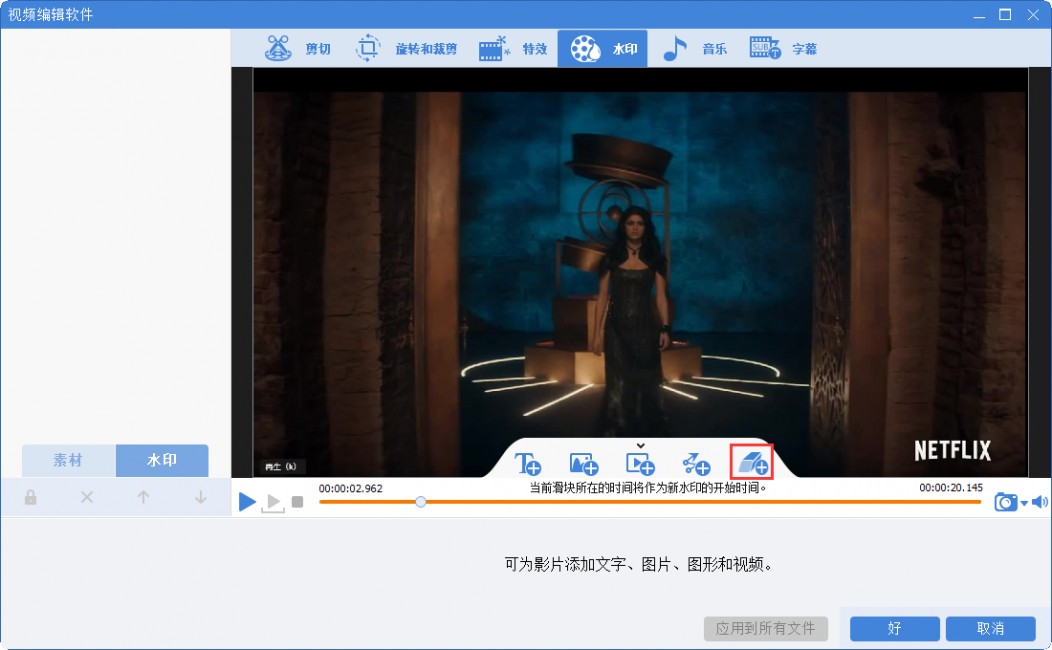
Task: Select the 水印 tab in left panel
Action: (x=162, y=460)
